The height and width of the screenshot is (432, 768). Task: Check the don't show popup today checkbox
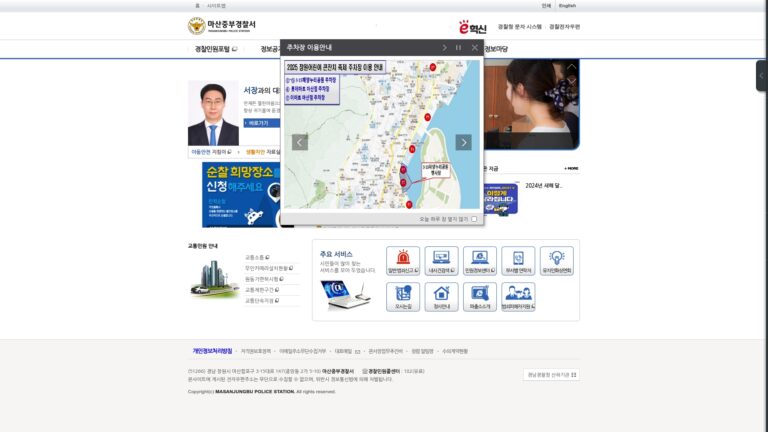pyautogui.click(x=474, y=219)
